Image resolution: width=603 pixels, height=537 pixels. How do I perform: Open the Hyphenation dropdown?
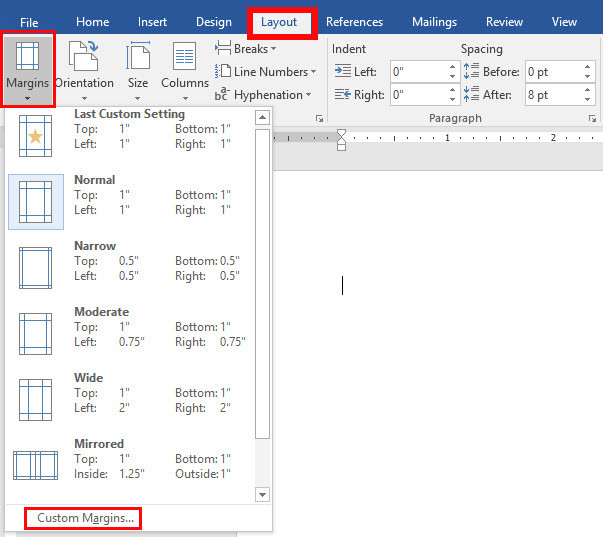tap(264, 95)
